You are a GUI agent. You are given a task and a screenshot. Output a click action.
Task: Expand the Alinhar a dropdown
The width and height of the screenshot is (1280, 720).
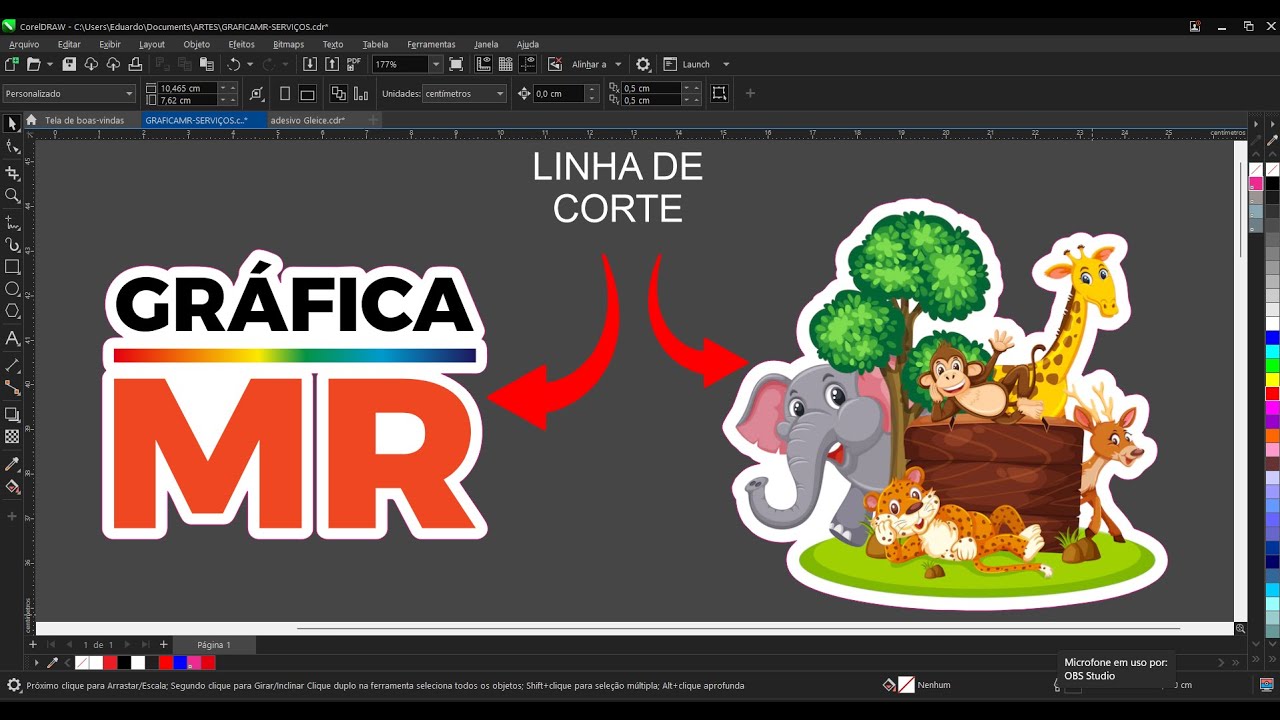(618, 64)
